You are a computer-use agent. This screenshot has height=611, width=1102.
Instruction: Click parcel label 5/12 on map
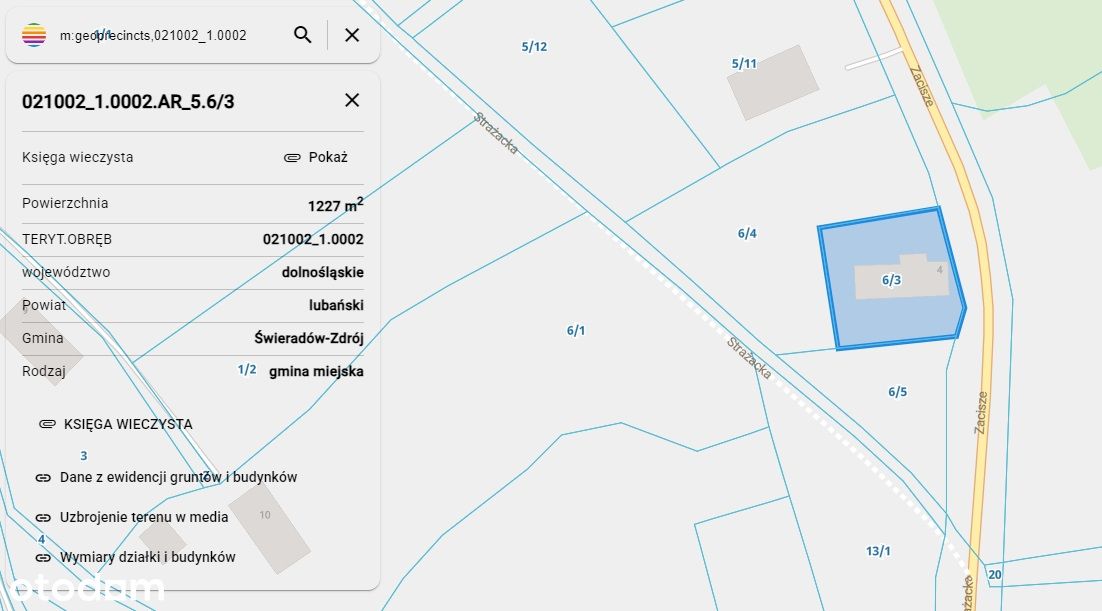(534, 47)
